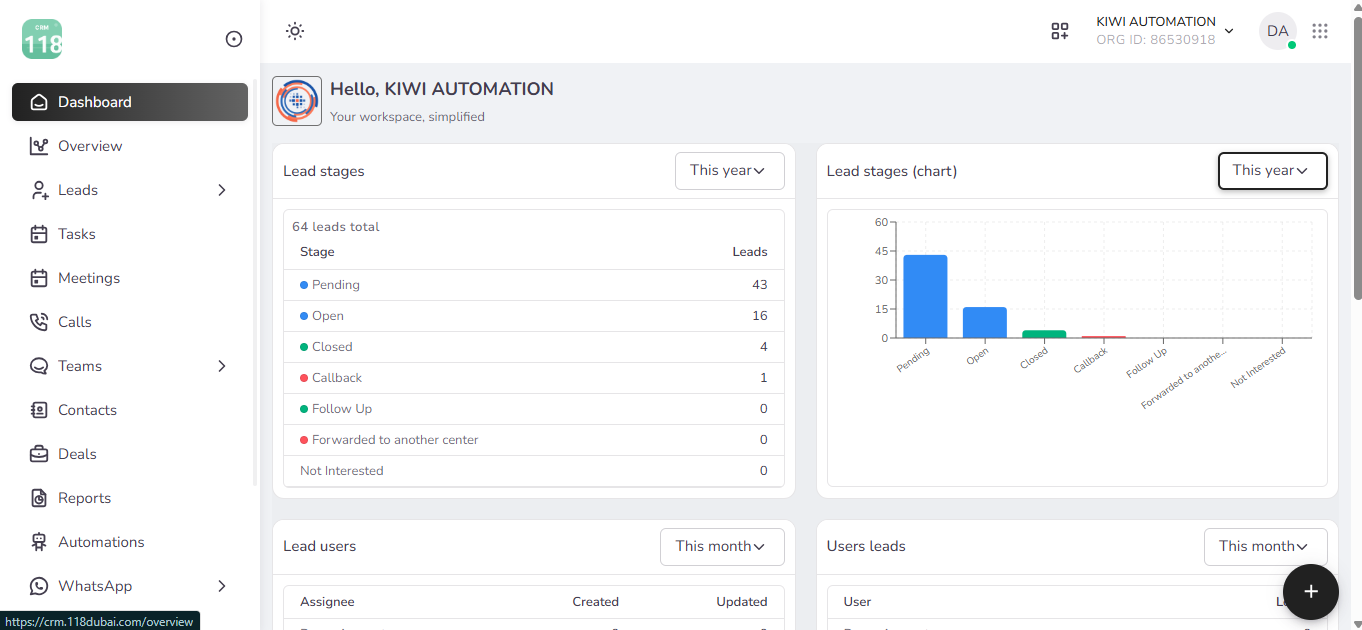
Task: Click the Forwarded to another center row
Action: click(x=534, y=440)
